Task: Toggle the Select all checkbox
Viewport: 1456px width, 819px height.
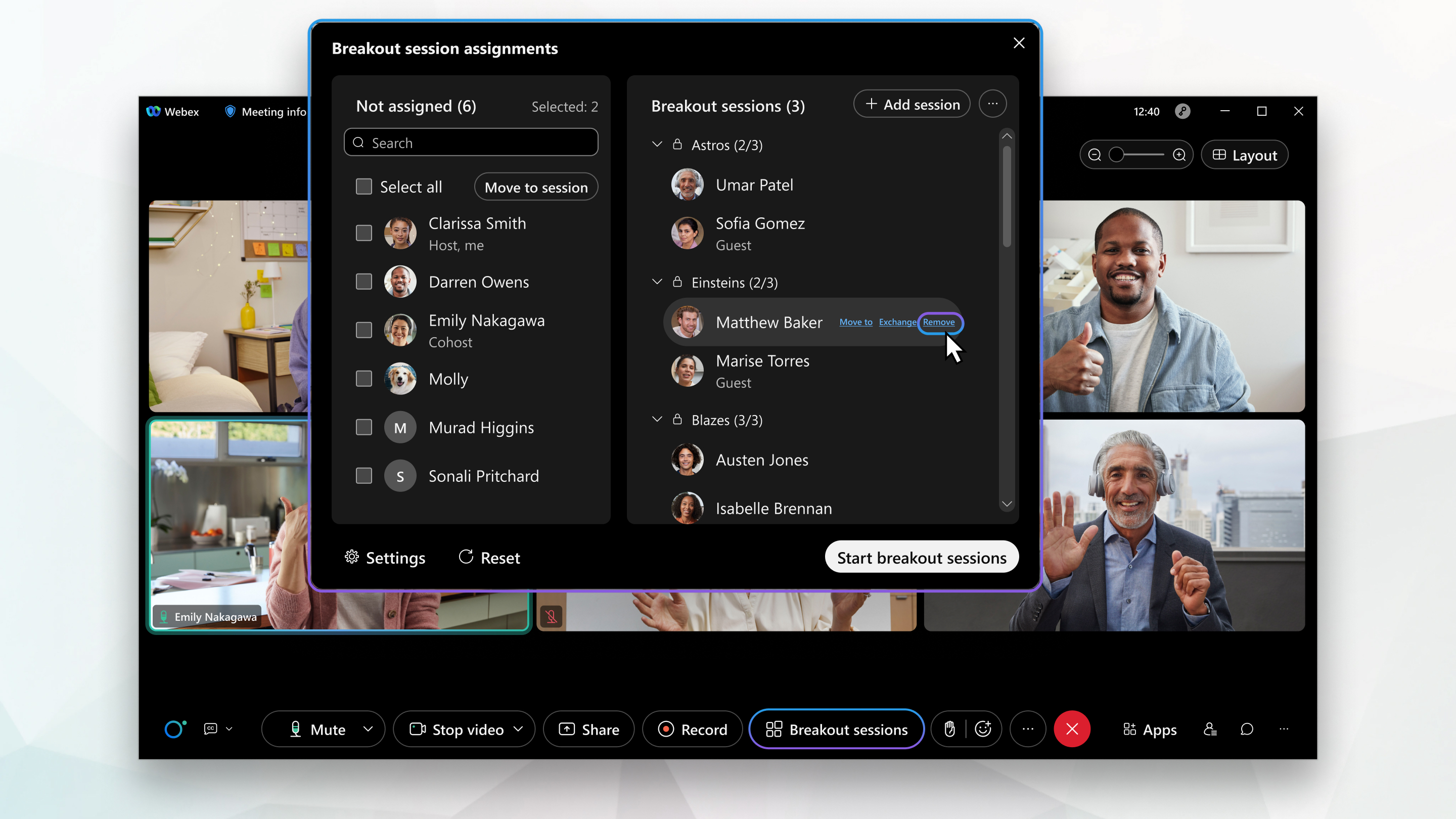Action: click(x=364, y=186)
